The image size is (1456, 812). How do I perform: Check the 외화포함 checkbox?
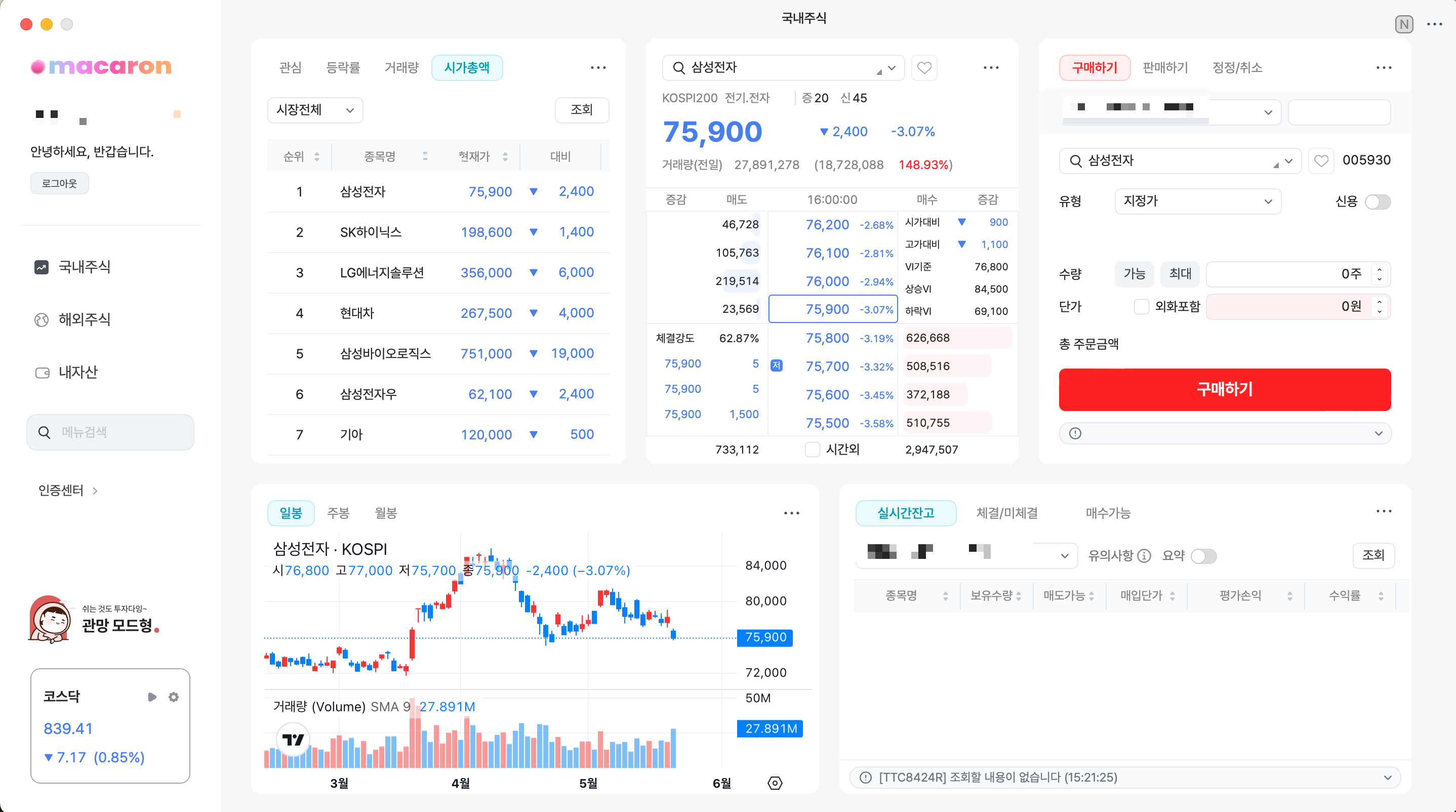(1141, 307)
